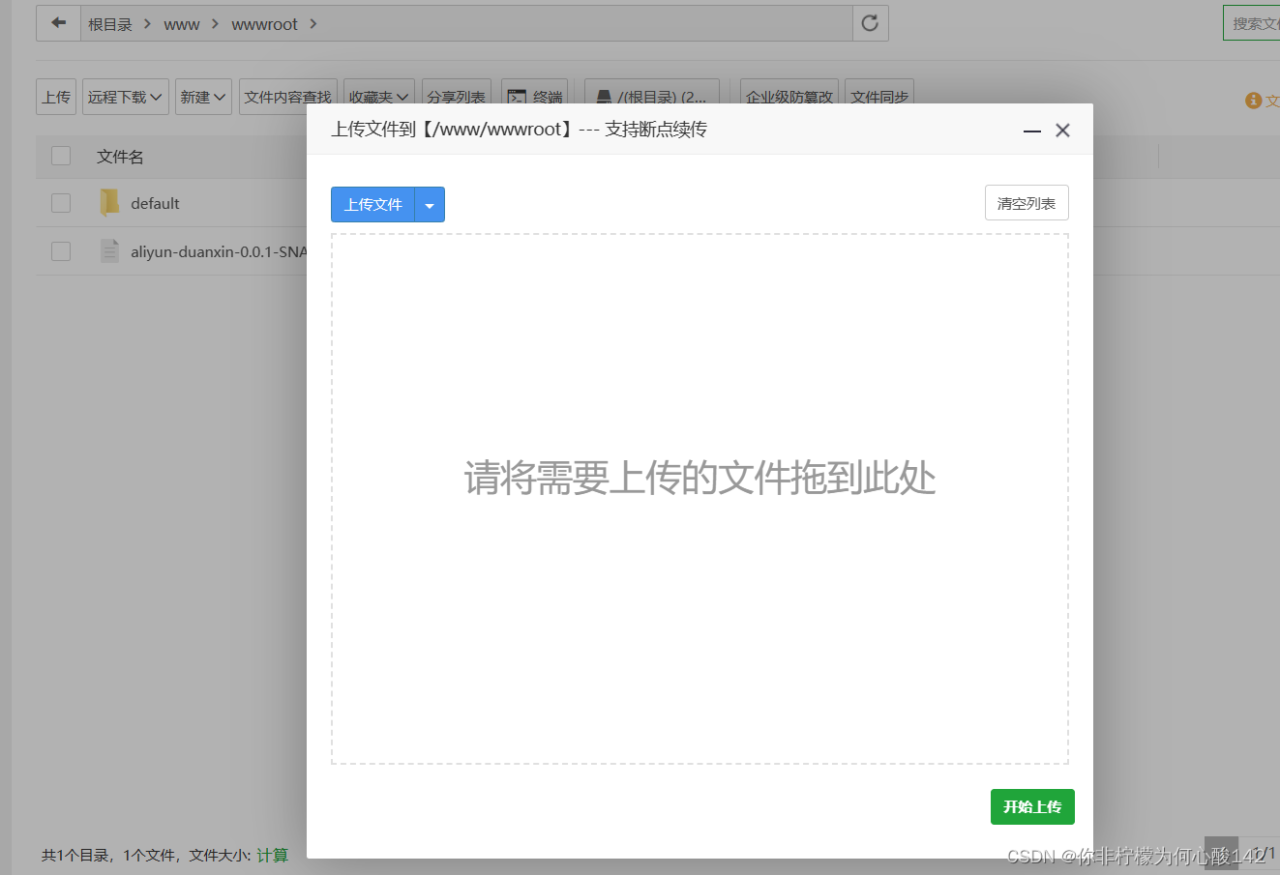
Task: Check the default folder row checkbox
Action: pos(60,202)
